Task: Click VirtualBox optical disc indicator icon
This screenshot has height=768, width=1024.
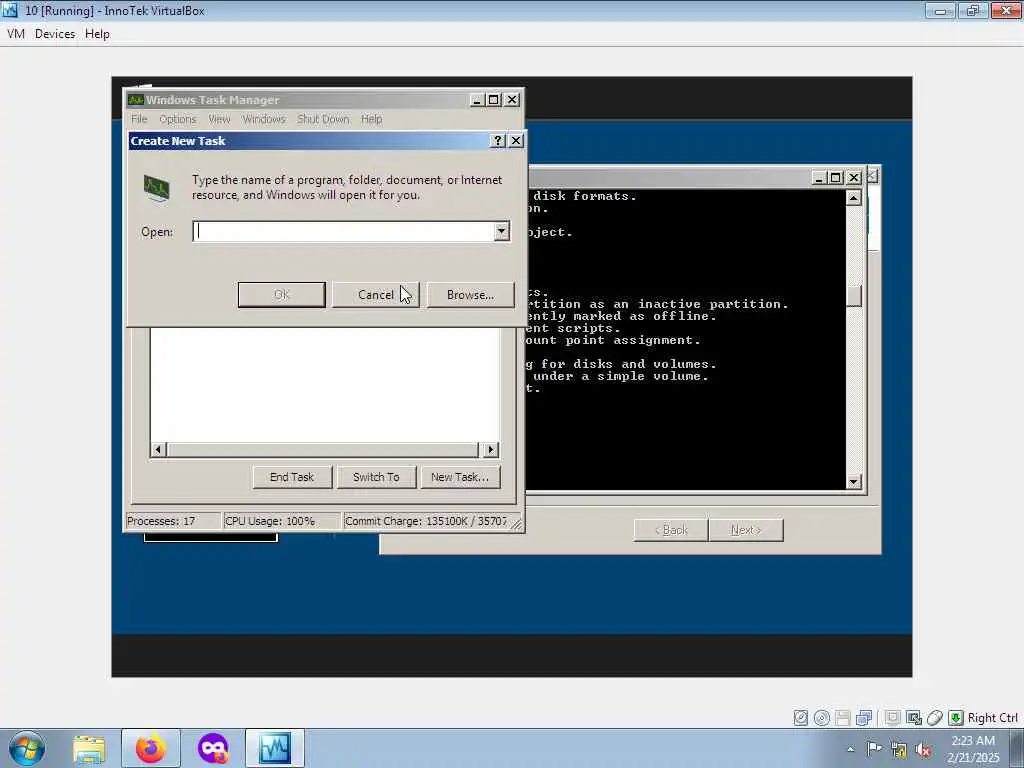Action: pyautogui.click(x=822, y=718)
